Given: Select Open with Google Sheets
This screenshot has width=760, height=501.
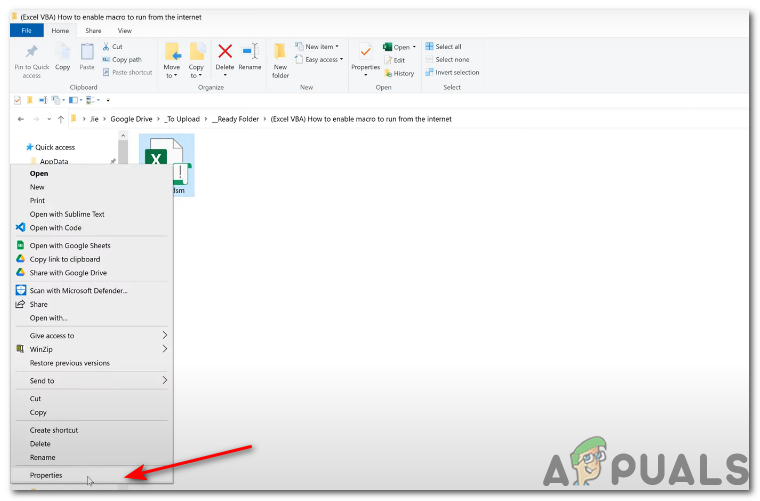Looking at the screenshot, I should (x=91, y=246).
